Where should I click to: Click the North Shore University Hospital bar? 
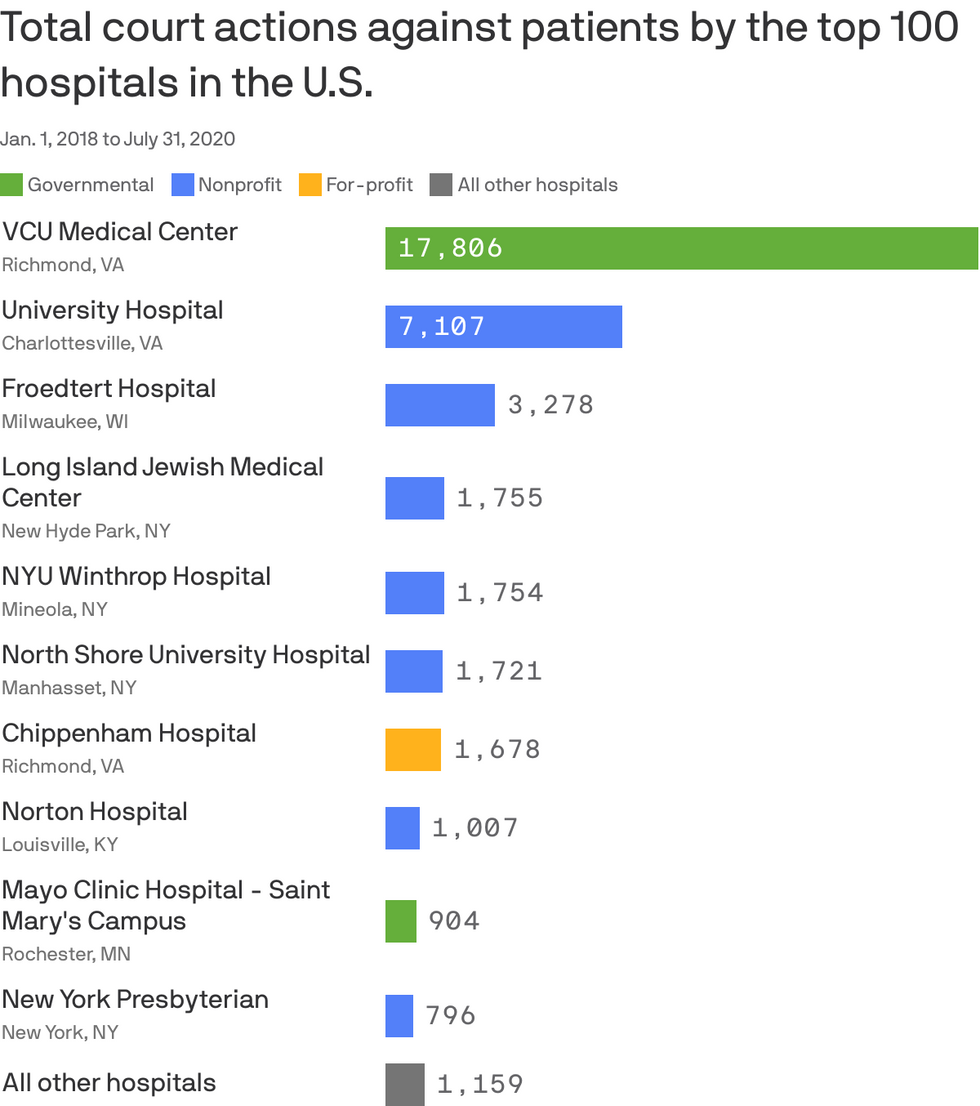[414, 671]
